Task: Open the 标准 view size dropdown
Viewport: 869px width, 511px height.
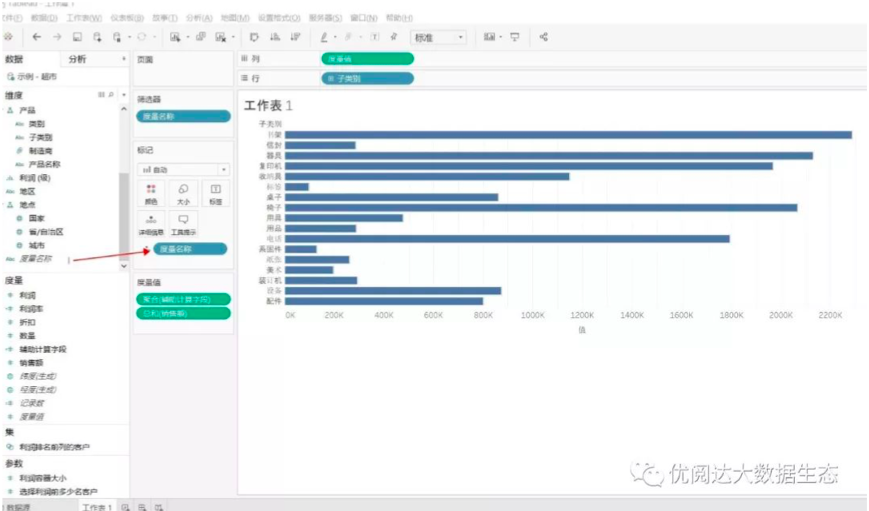Action: point(439,37)
